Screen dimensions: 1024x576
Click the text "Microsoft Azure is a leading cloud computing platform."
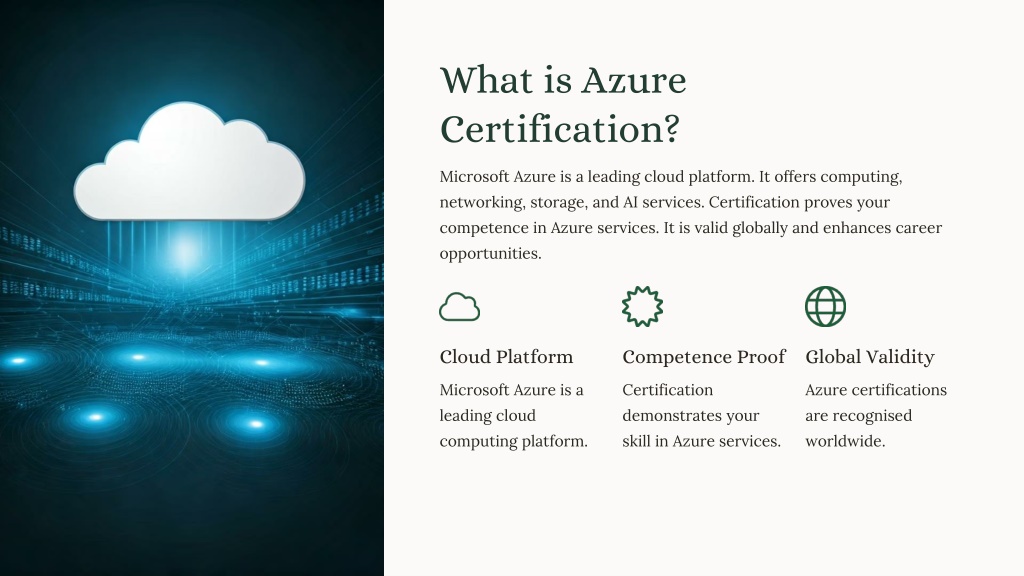(514, 415)
